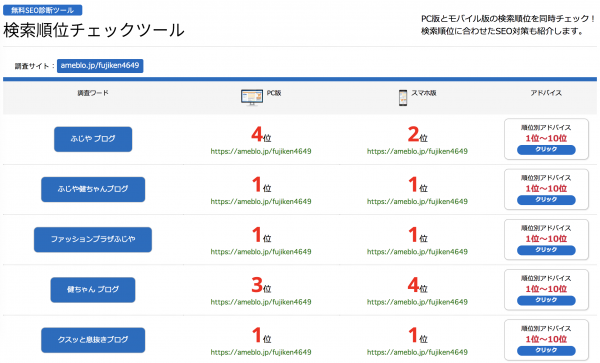Click the 1位 smartphone rank for ファッションプラザふじや

coord(418,235)
